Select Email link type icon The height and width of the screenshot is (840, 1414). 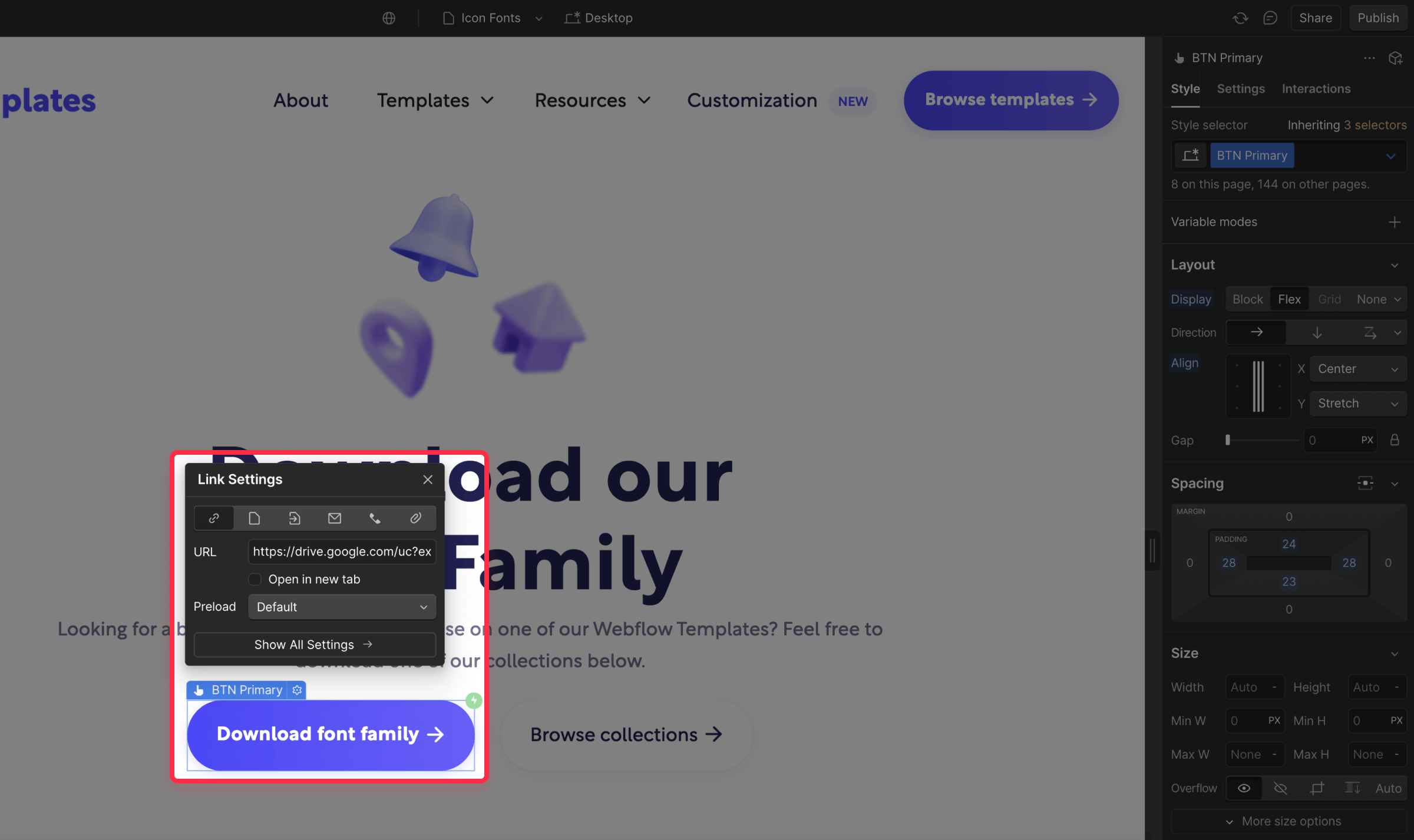(335, 518)
